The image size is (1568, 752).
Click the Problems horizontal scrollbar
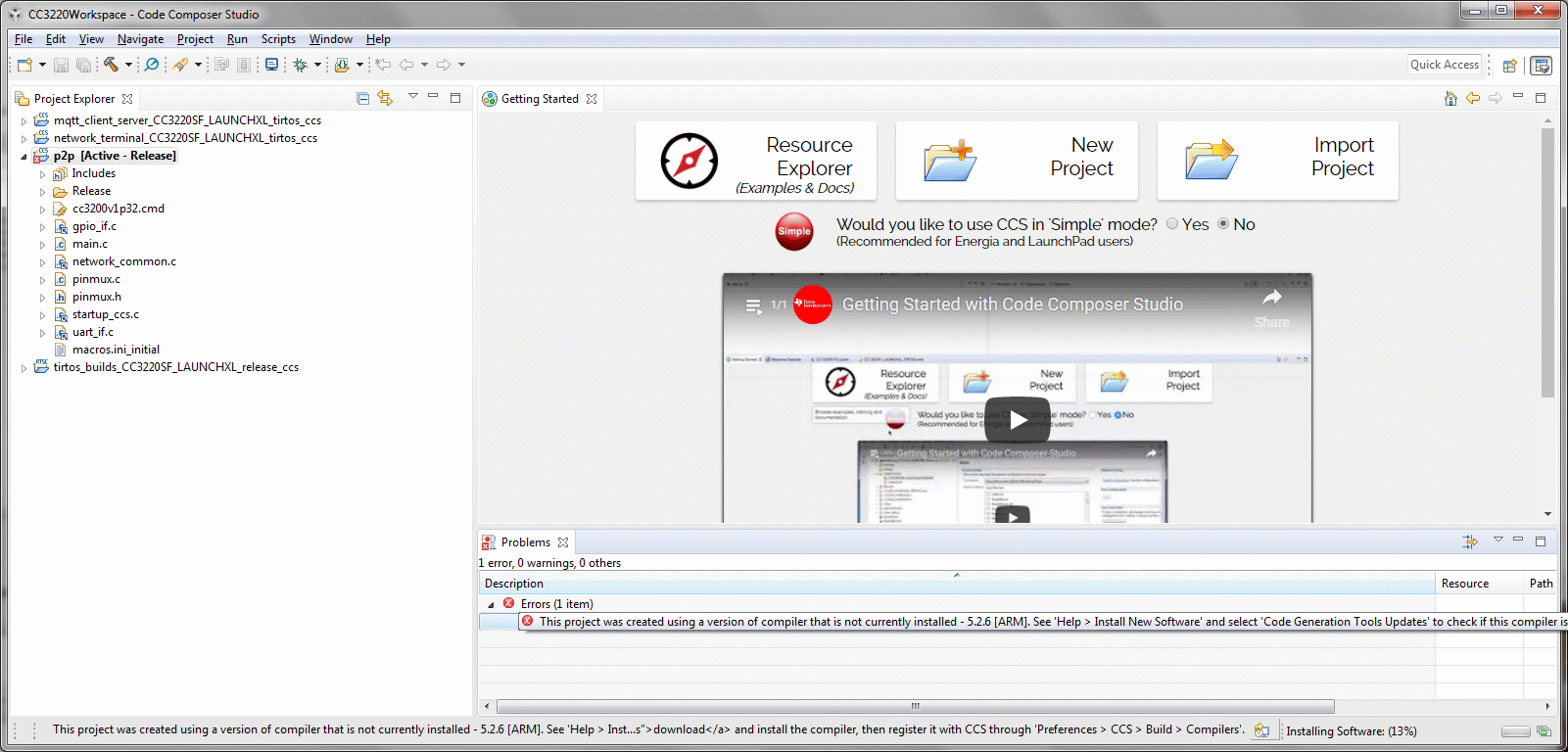(916, 706)
